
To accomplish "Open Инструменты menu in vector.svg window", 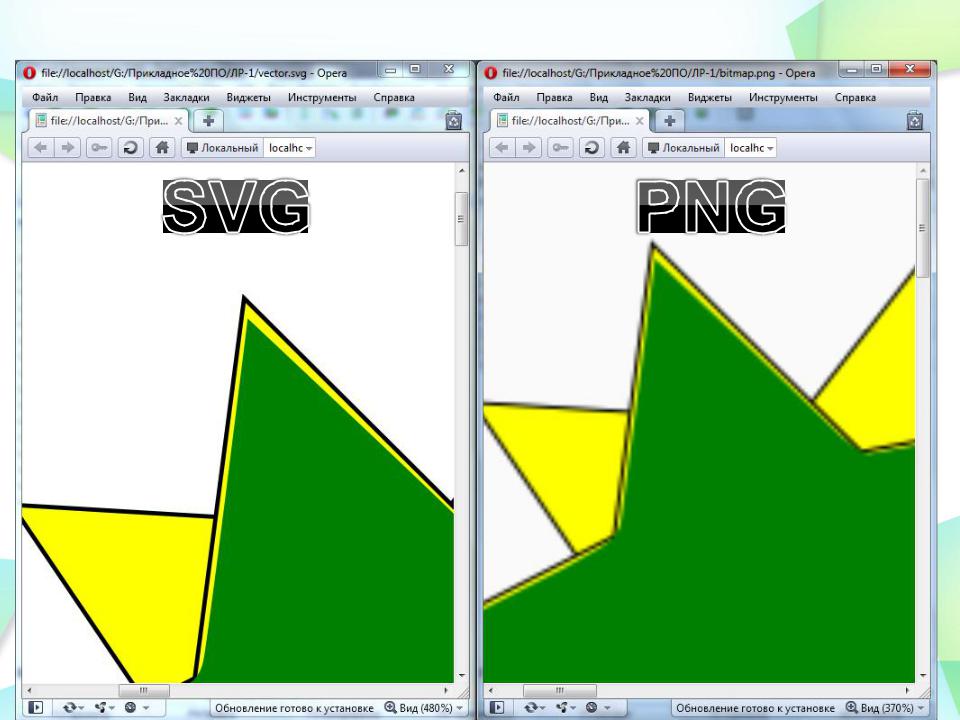I will pyautogui.click(x=322, y=97).
